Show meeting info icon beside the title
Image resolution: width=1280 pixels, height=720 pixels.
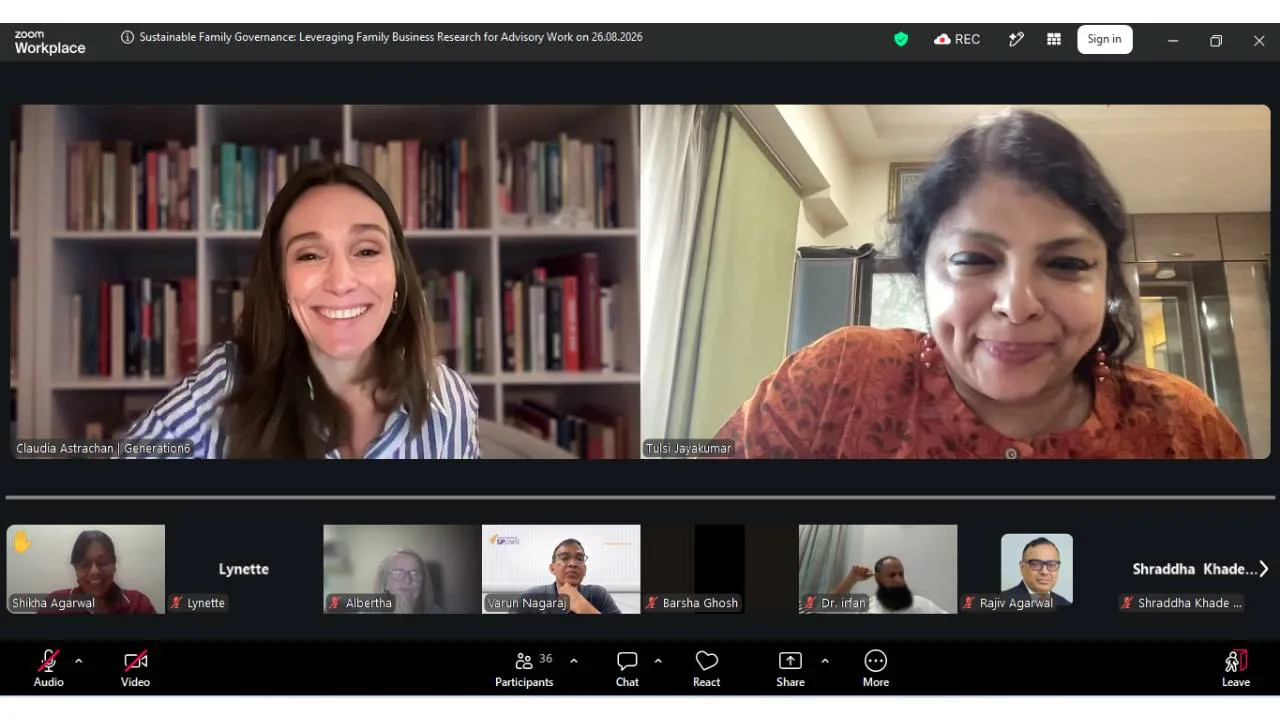click(x=127, y=38)
